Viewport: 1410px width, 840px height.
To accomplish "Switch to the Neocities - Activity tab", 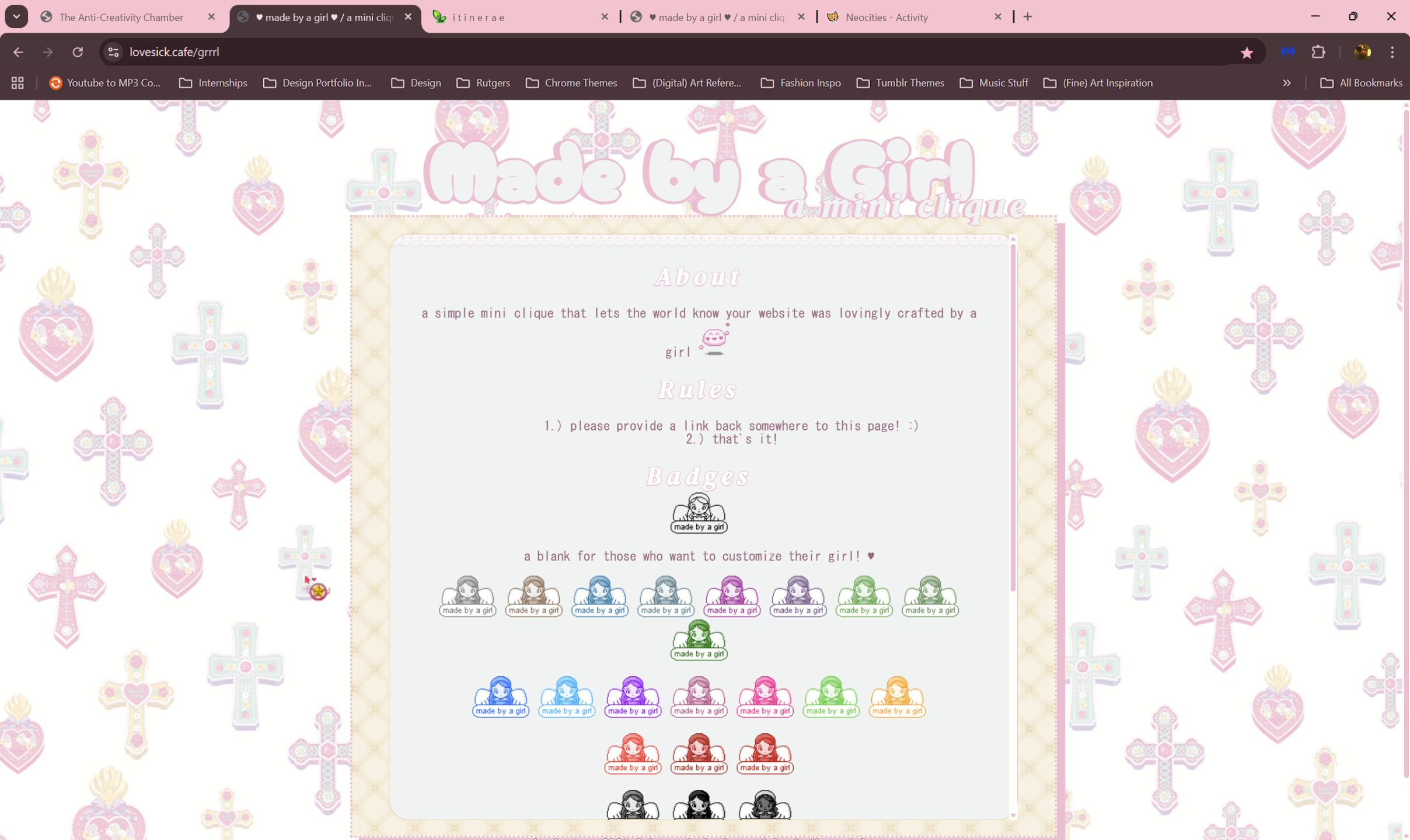I will pos(886,17).
